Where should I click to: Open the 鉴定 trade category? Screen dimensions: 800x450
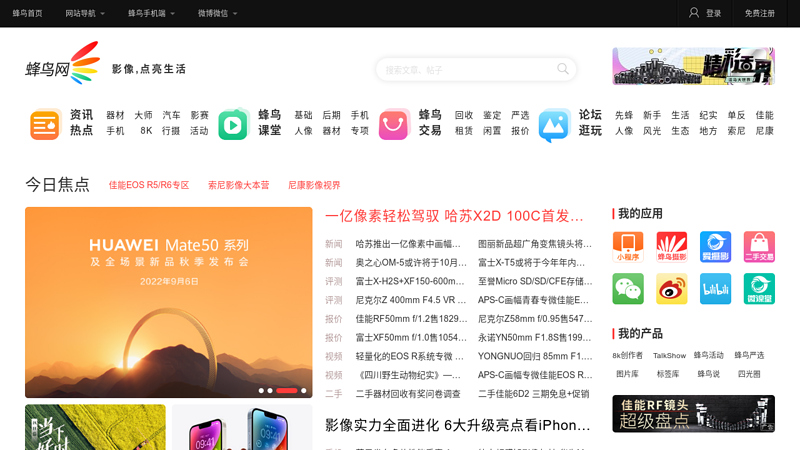pos(492,115)
